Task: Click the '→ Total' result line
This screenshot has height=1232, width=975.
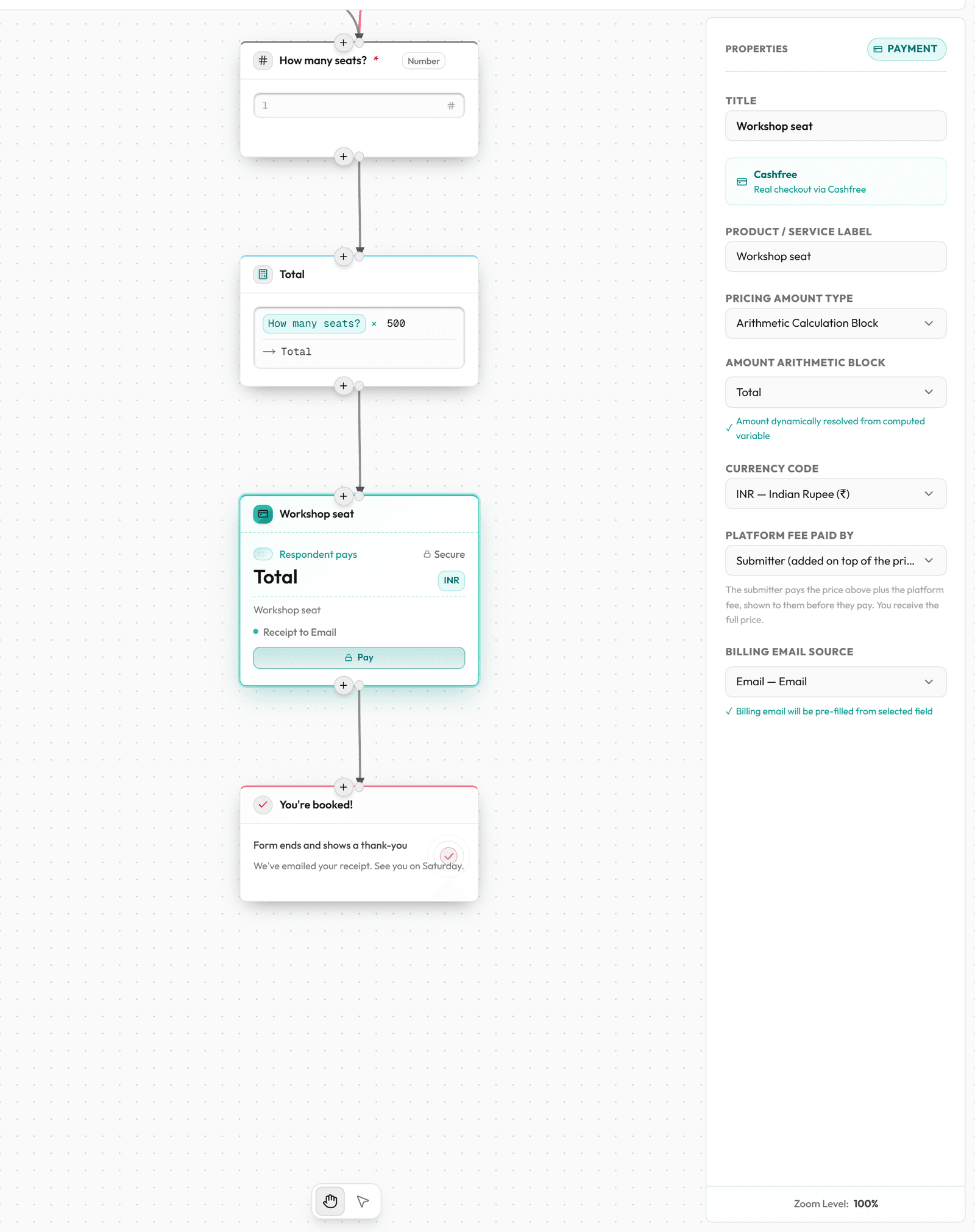Action: click(x=287, y=352)
